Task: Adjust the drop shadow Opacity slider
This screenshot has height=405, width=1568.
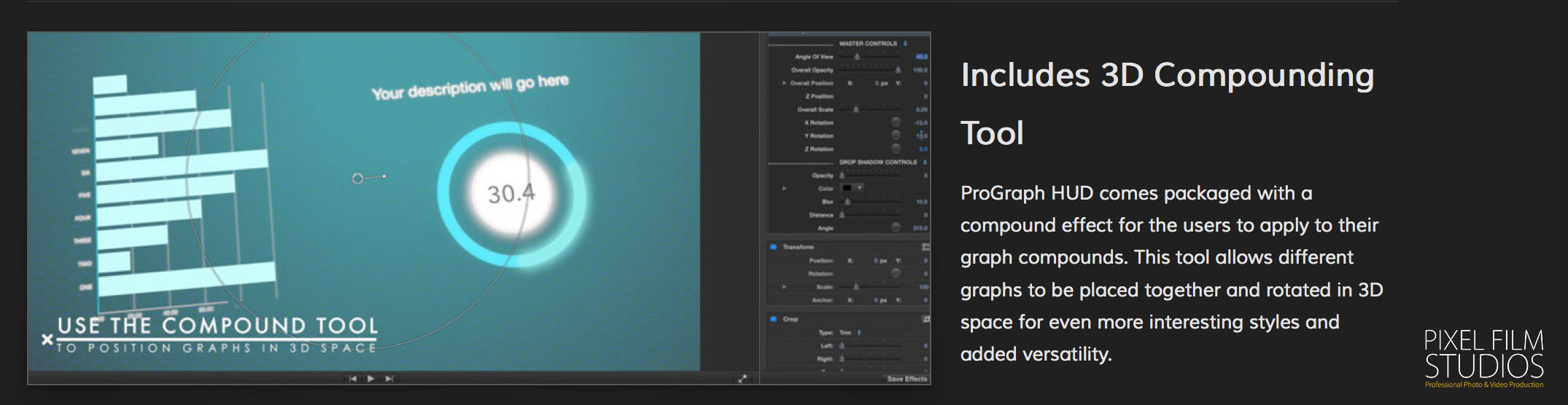Action: click(x=869, y=176)
